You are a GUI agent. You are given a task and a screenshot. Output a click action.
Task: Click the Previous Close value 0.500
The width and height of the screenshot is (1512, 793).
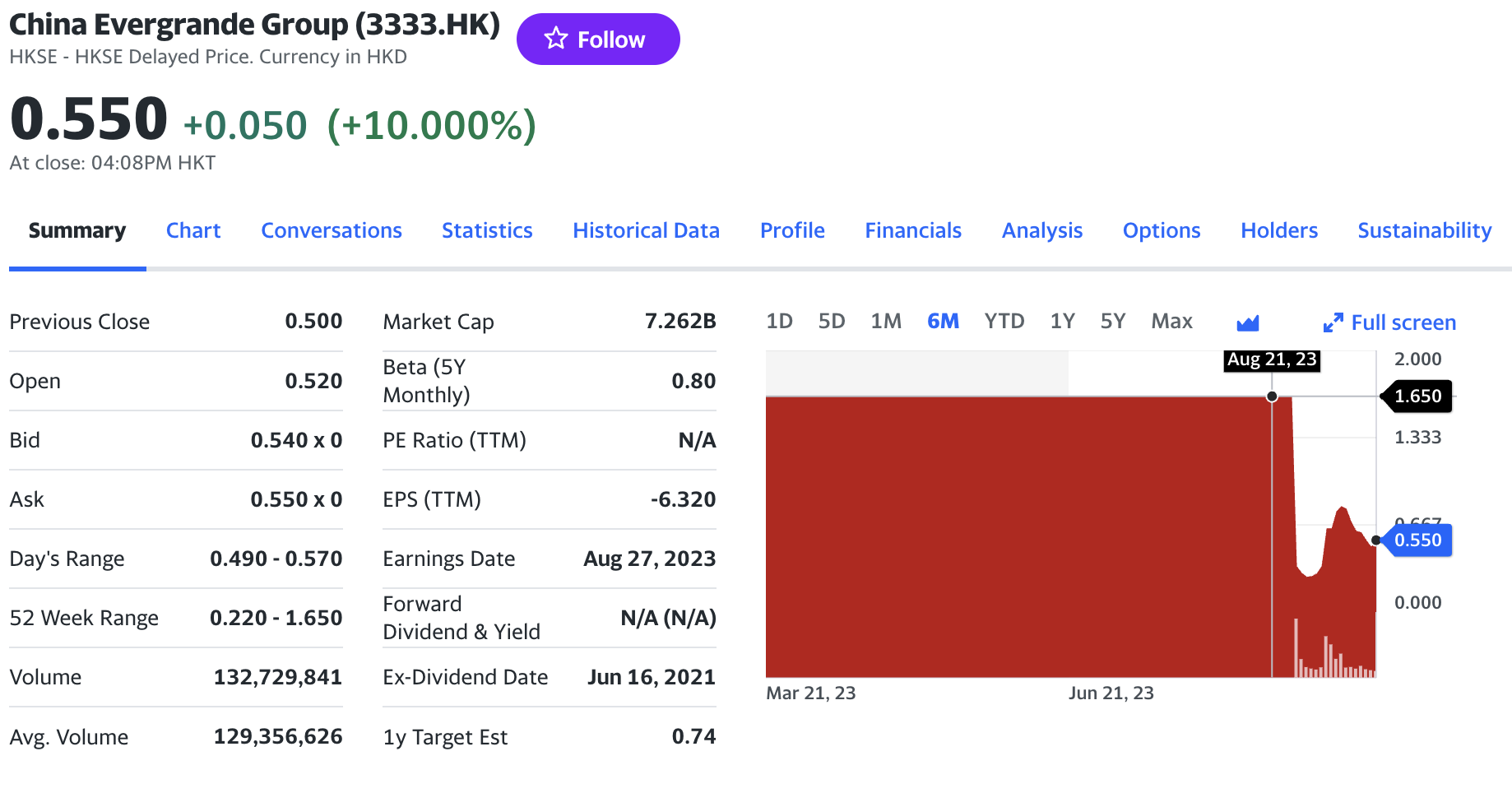pos(313,321)
